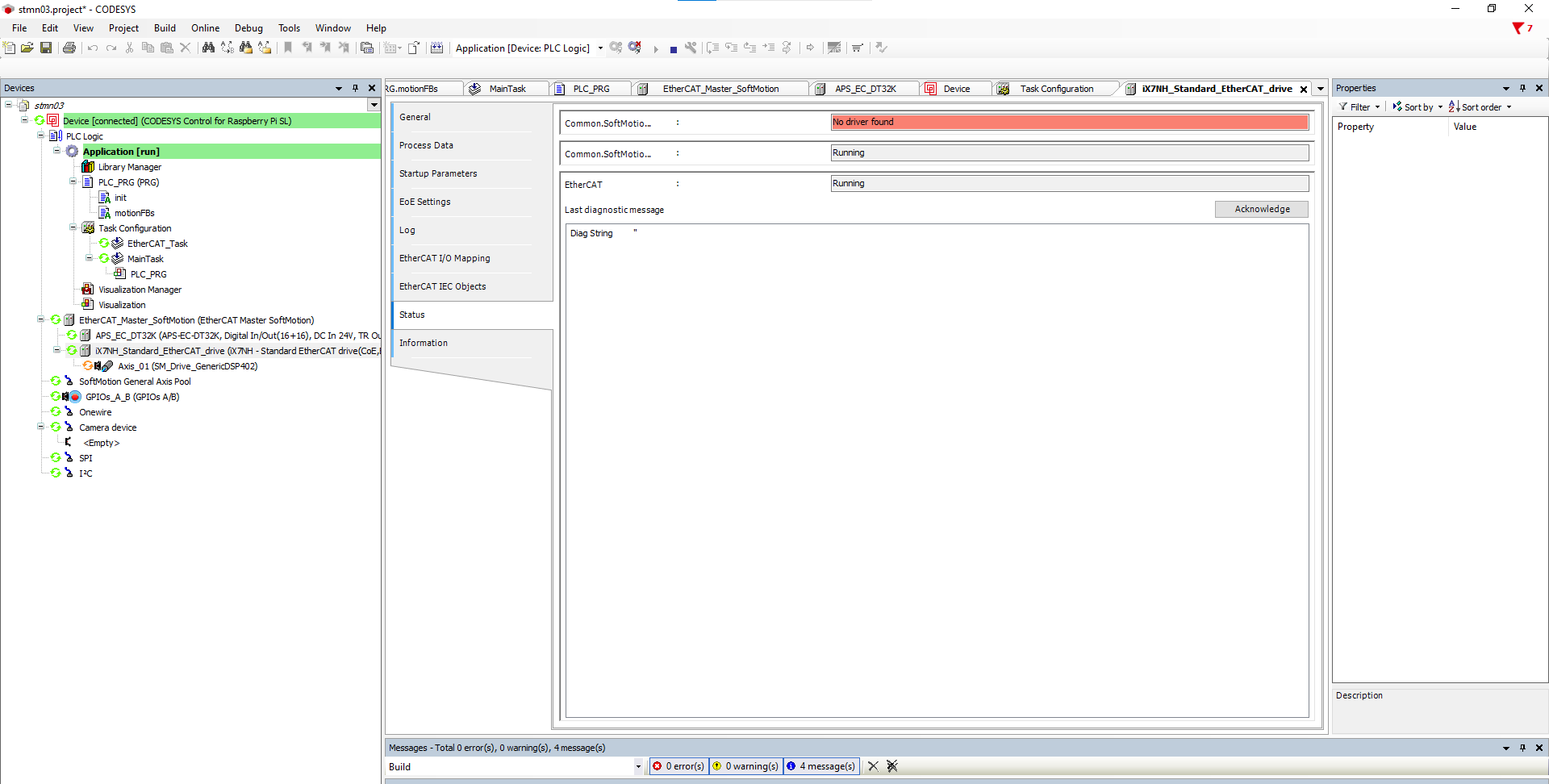Clear messages with the X icon in Messages

pos(873,766)
